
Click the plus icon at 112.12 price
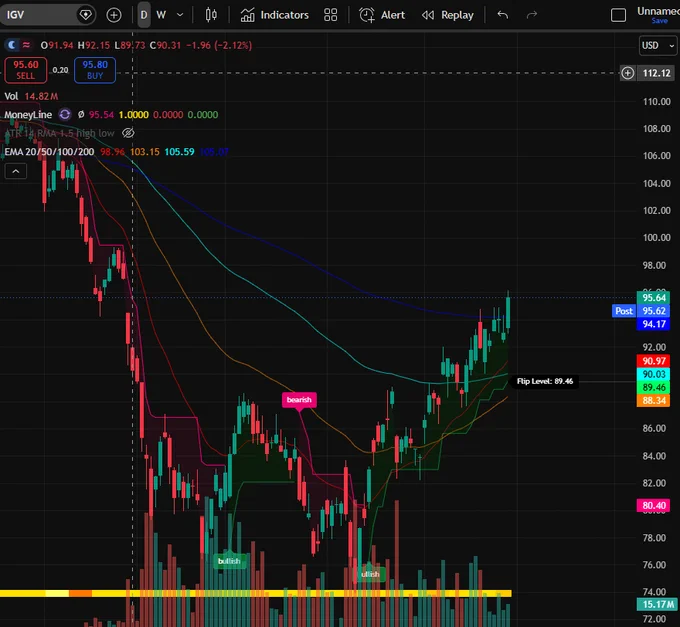click(x=627, y=73)
